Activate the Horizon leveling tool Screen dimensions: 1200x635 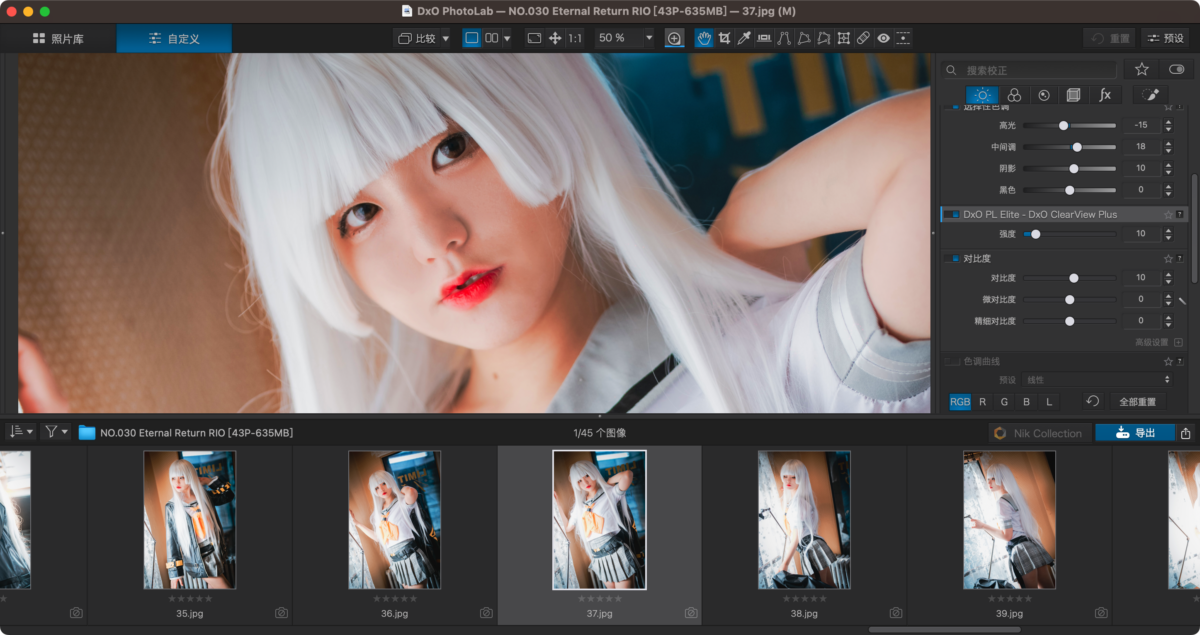[764, 38]
